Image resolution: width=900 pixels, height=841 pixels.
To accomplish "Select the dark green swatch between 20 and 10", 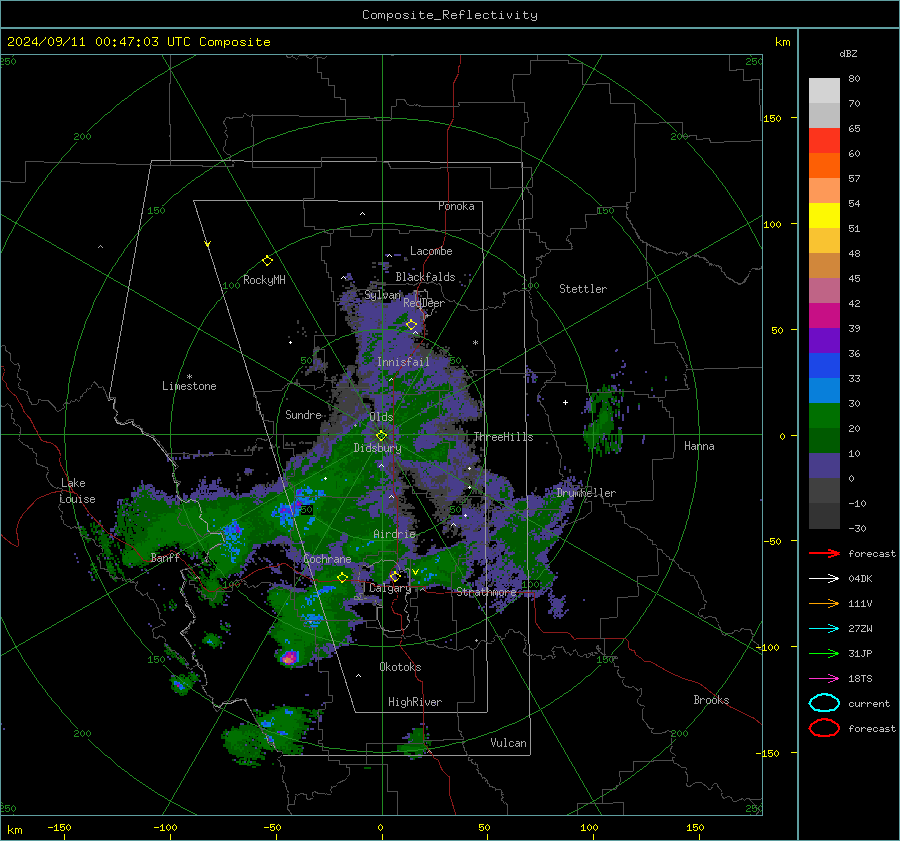I will [x=824, y=441].
